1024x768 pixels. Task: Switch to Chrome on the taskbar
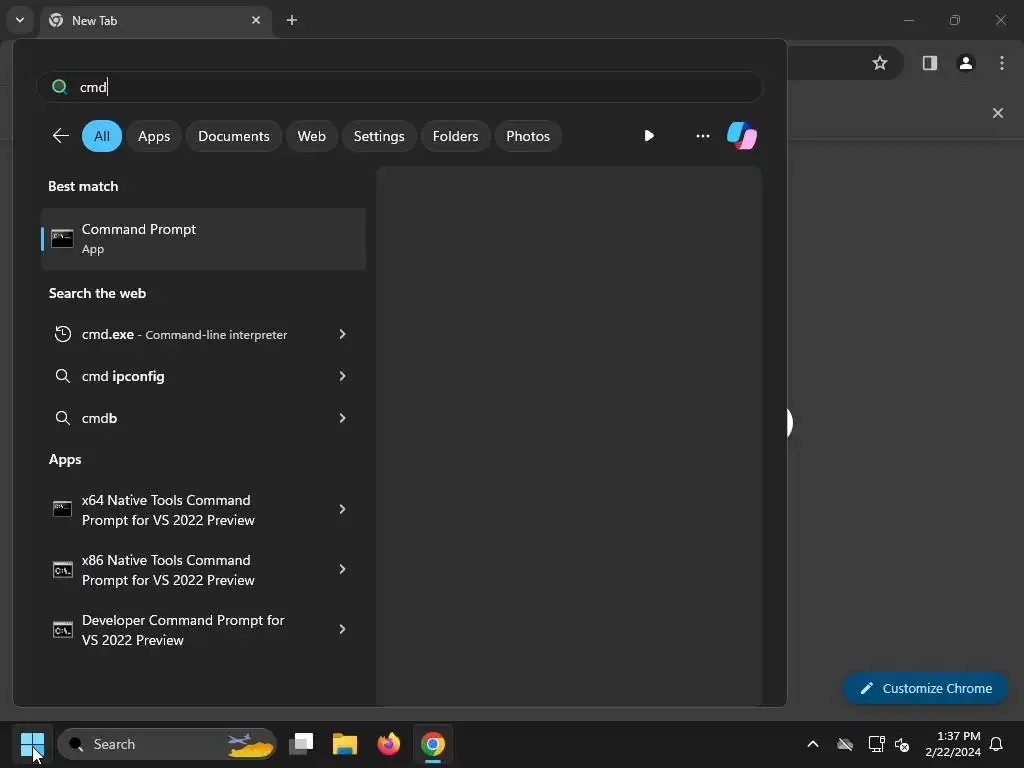pos(432,744)
